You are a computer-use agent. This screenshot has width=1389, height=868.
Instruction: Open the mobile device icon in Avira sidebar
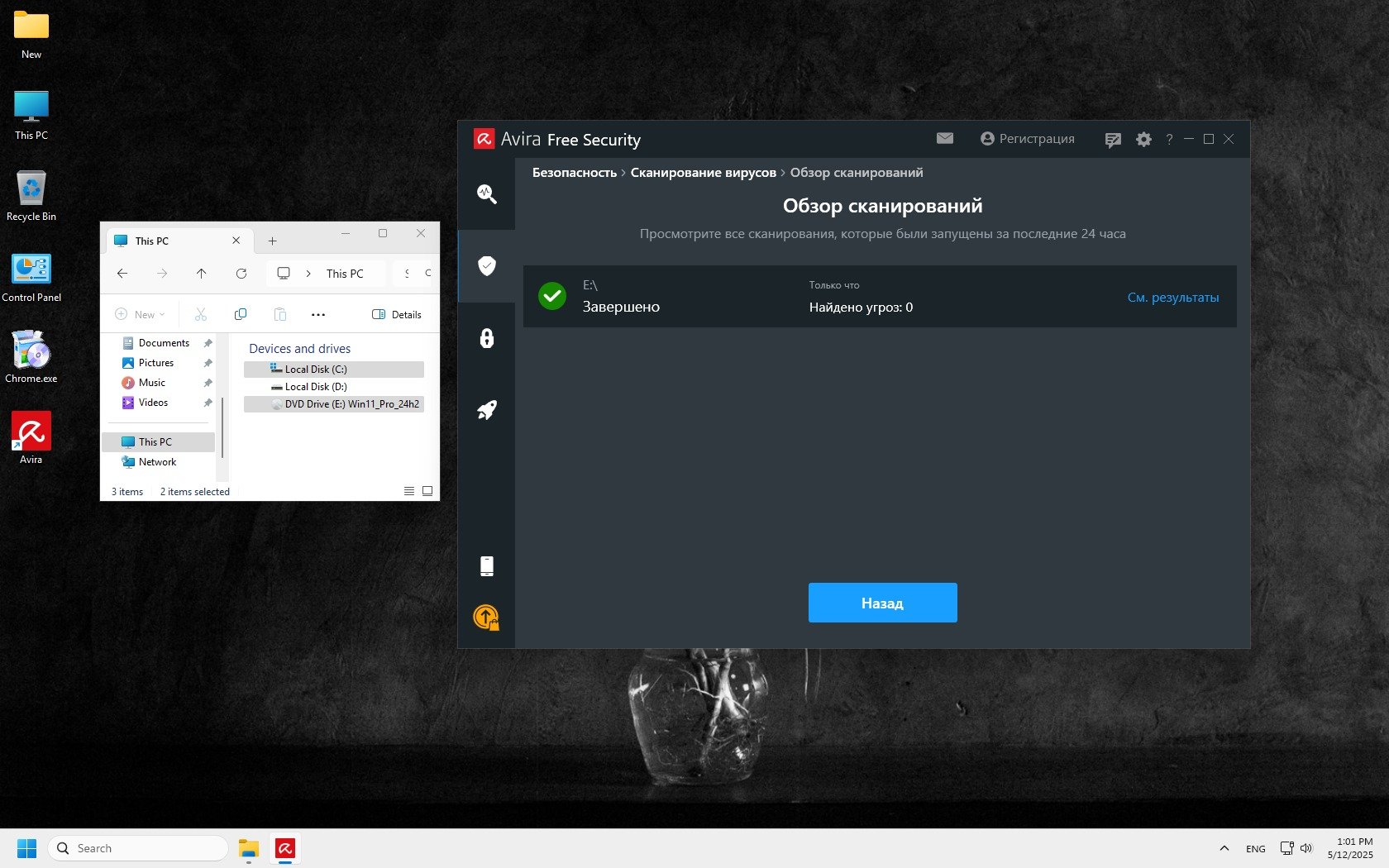pos(487,566)
